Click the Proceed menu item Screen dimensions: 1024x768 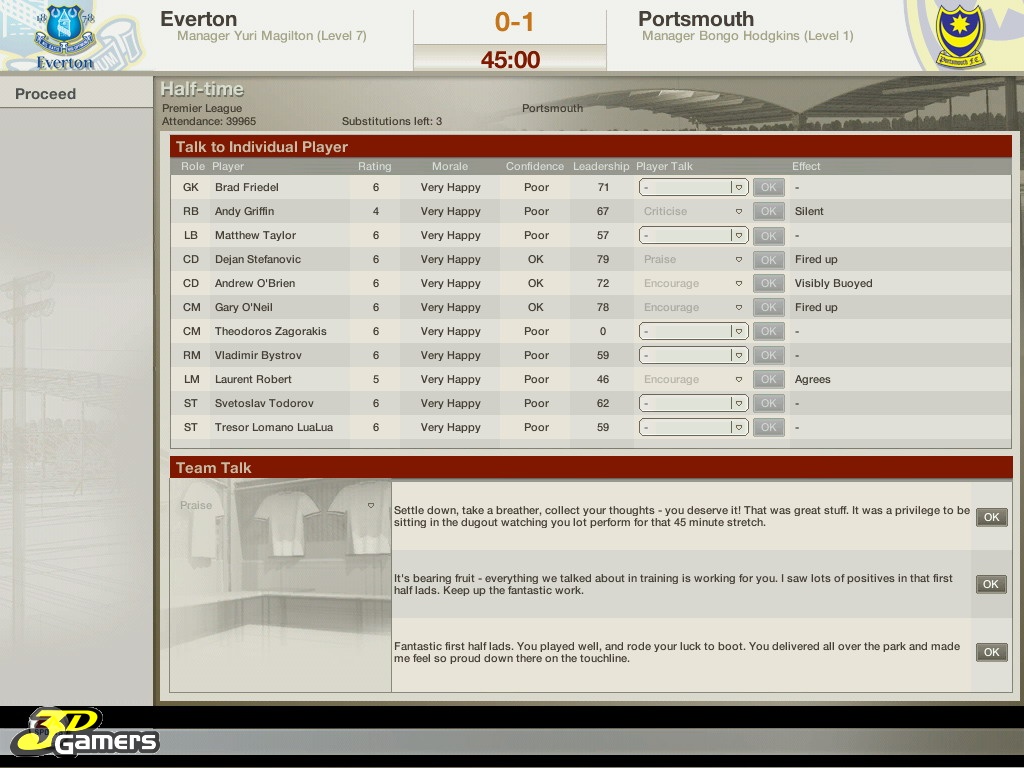pos(46,94)
